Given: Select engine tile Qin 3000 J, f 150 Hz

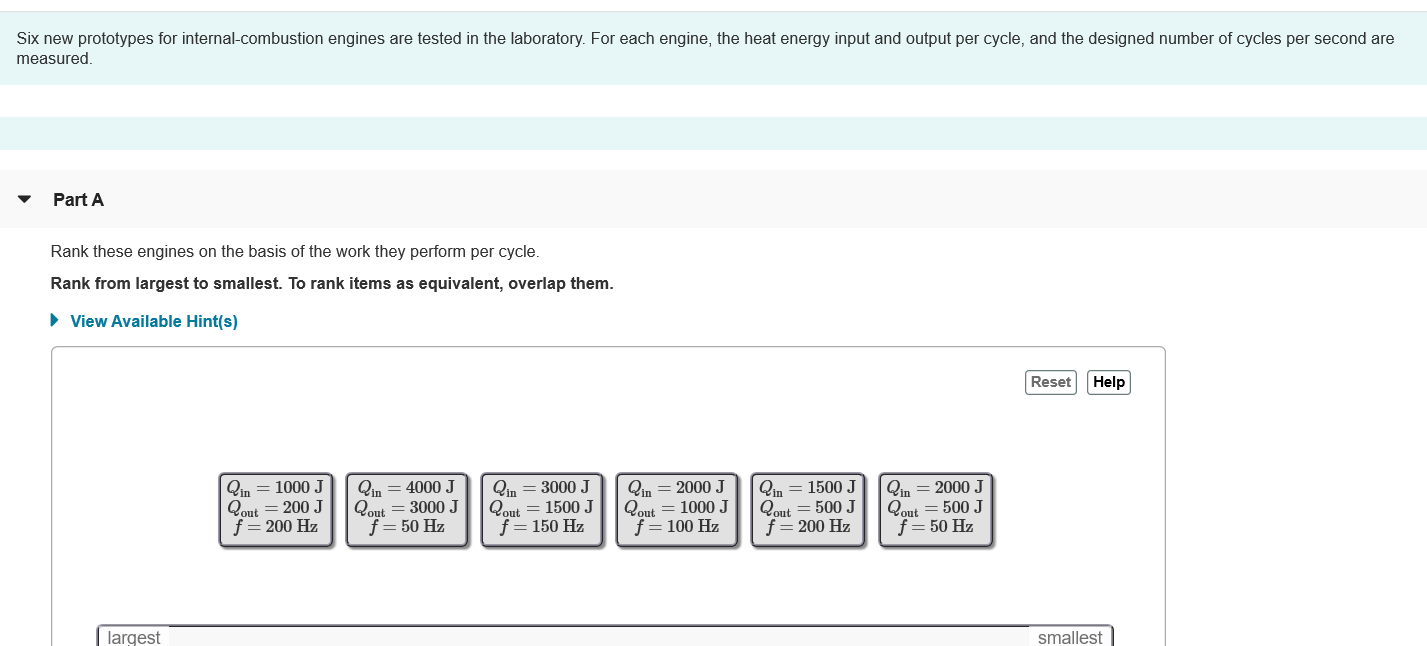Looking at the screenshot, I should click(x=542, y=510).
